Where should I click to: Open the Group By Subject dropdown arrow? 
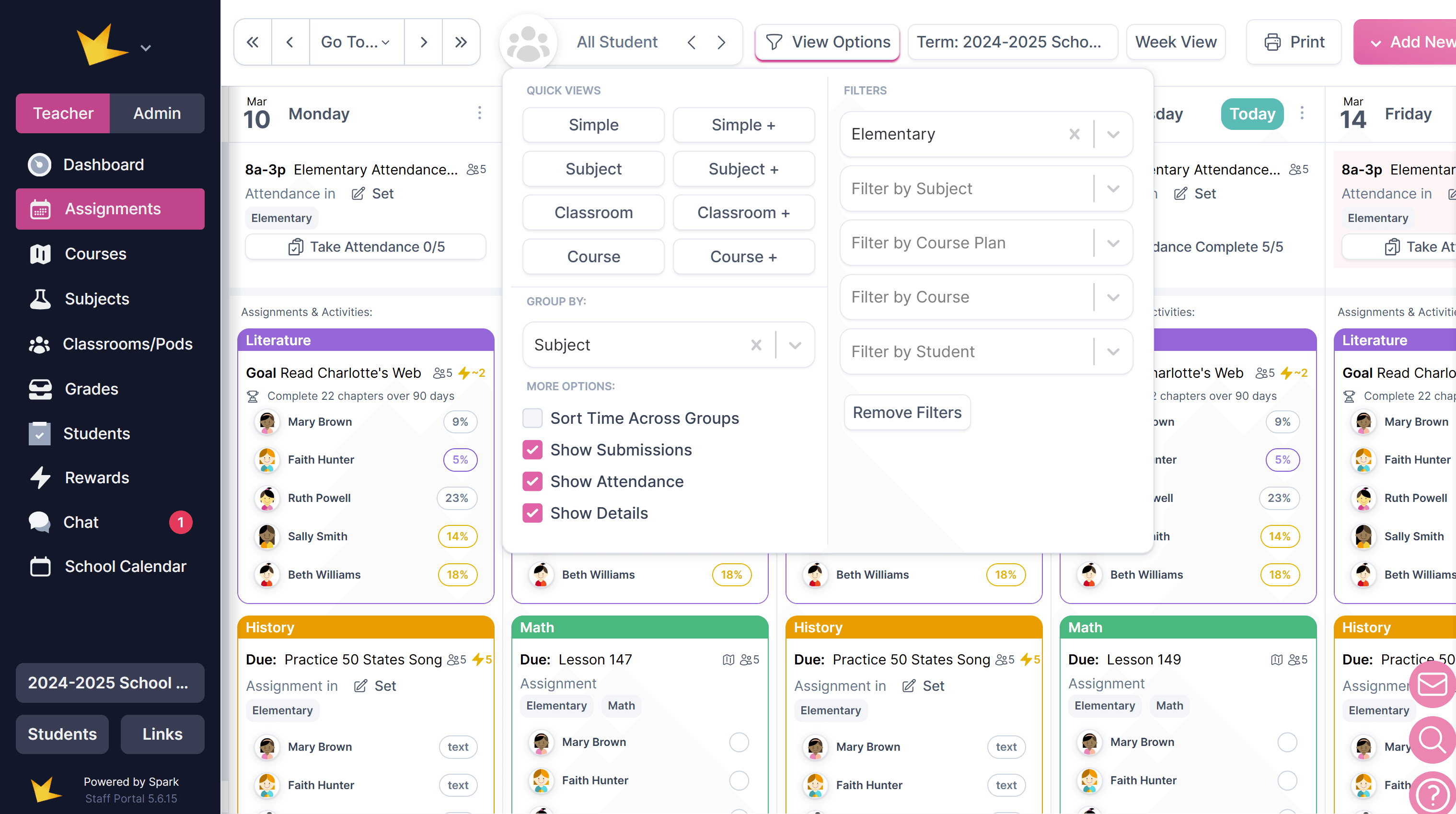(795, 345)
